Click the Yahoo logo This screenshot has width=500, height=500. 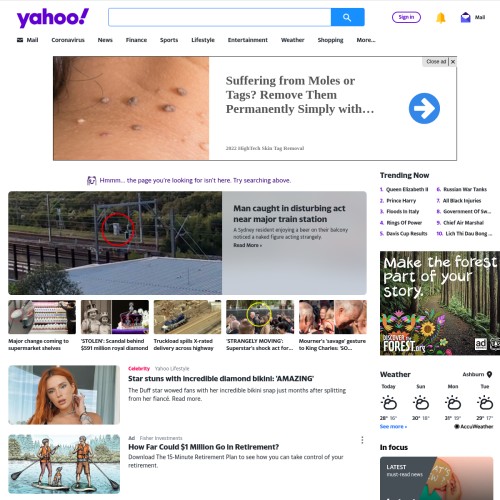point(53,18)
